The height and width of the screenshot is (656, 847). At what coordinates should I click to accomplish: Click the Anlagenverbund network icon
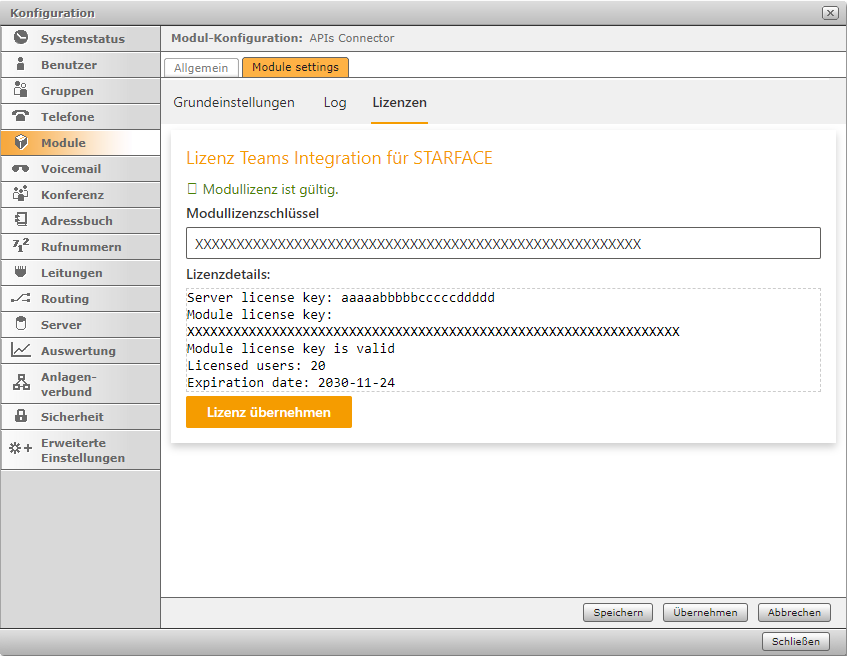[21, 383]
